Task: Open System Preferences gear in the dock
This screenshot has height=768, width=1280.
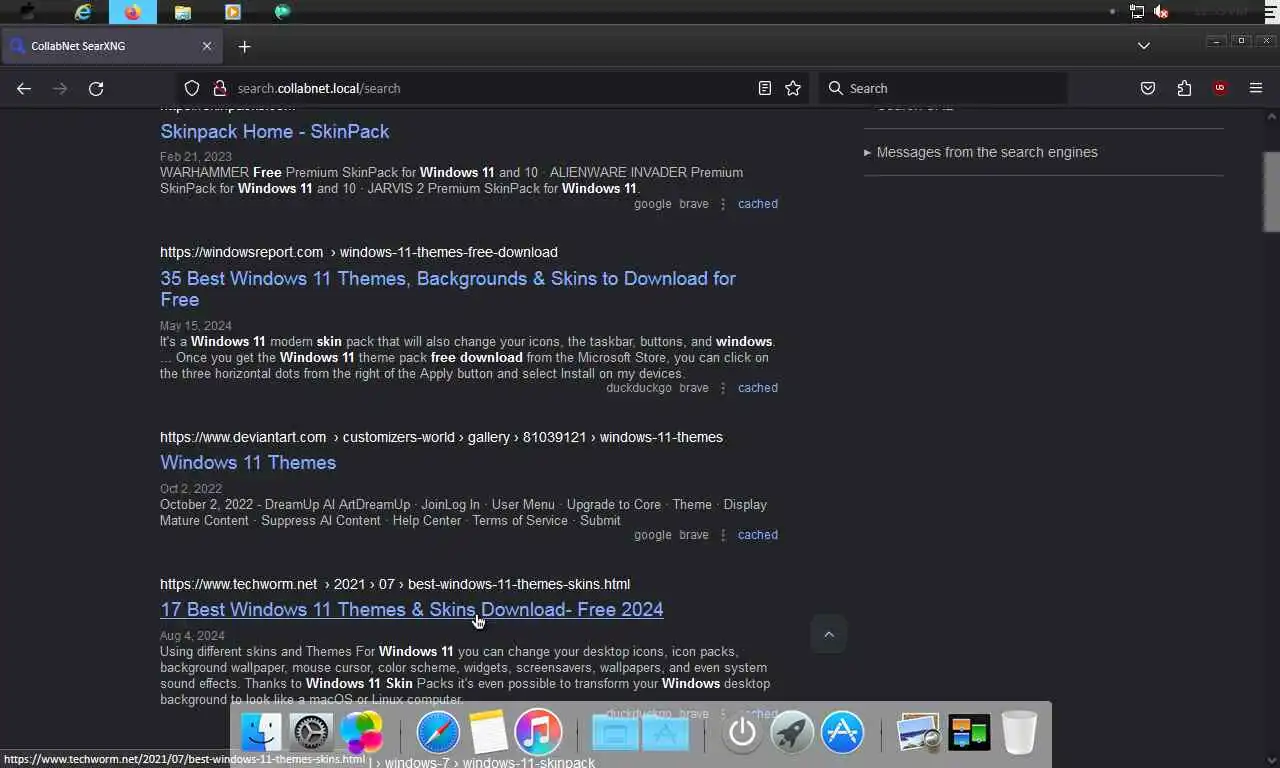Action: (x=310, y=733)
